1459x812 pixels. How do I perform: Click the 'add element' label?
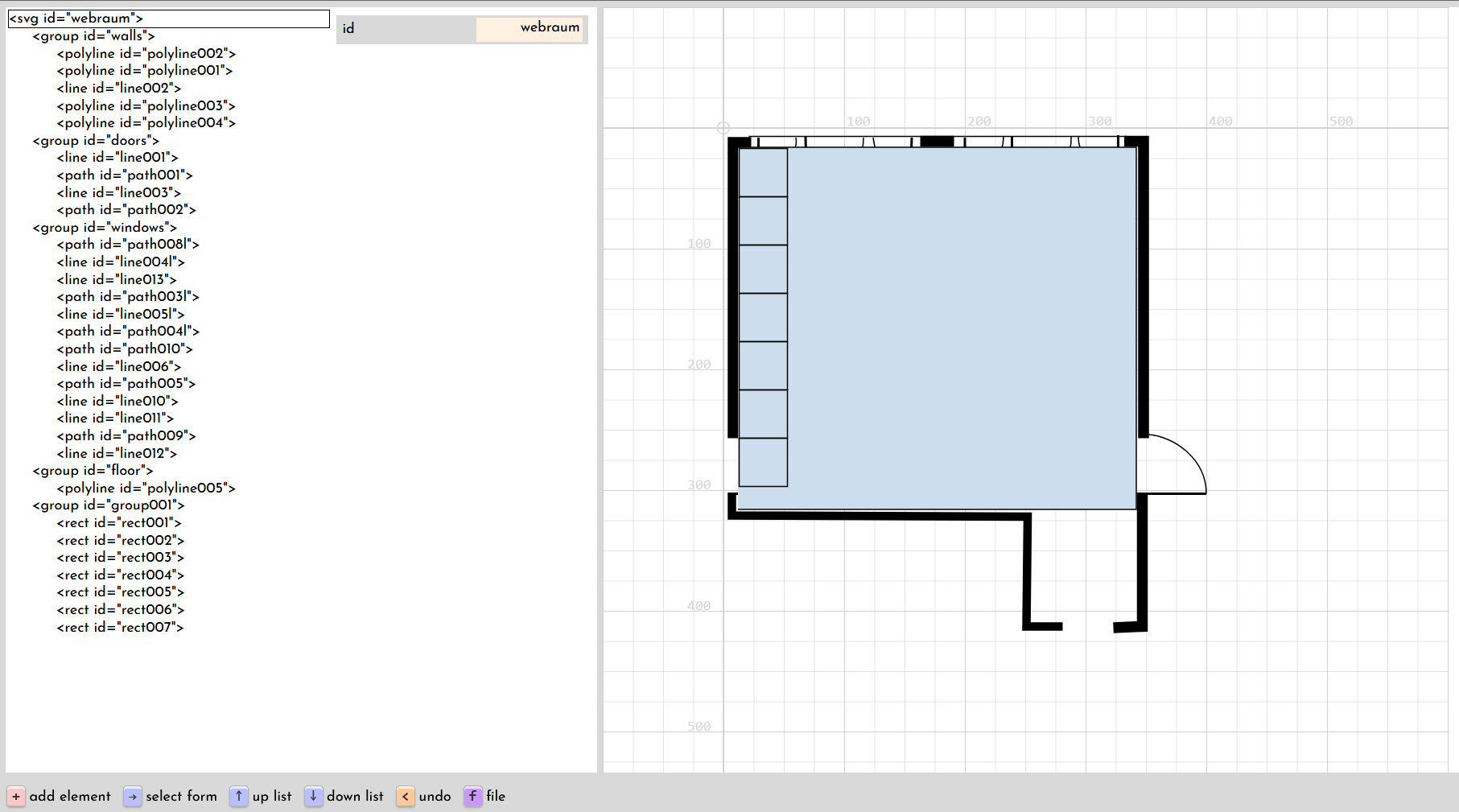tap(70, 796)
